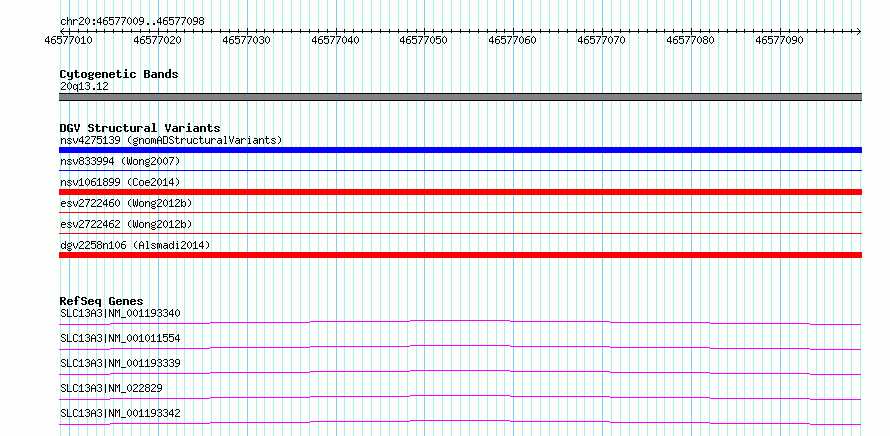Click the SLC13A3|NM_001011554 transcript label
Screen dimensions: 890x436
120,338
